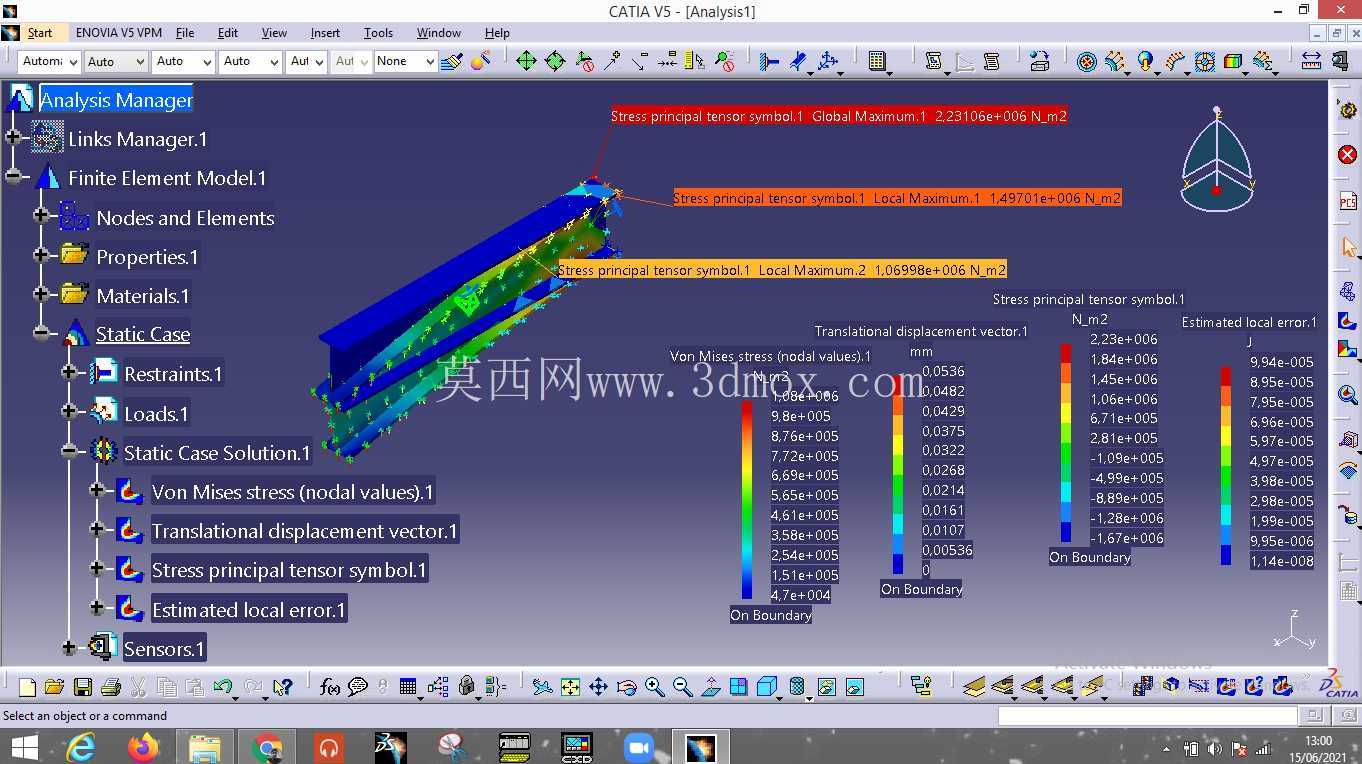Click the Windows Start button

23,747
